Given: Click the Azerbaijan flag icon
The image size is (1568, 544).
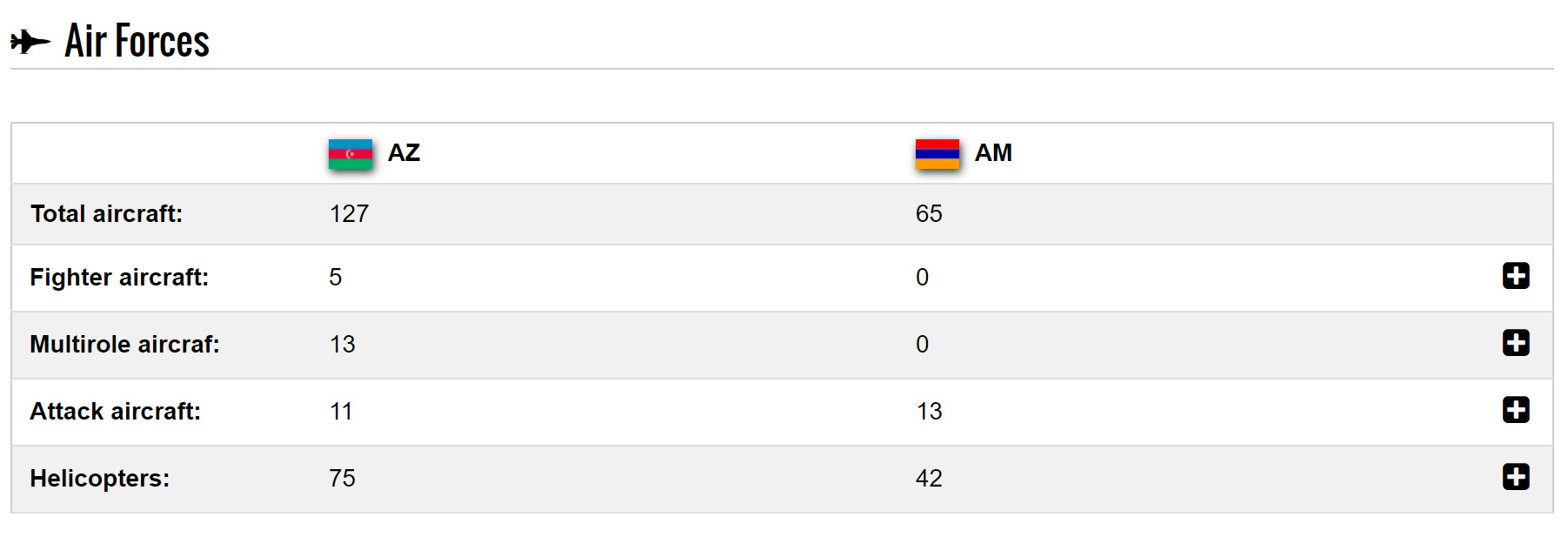Looking at the screenshot, I should (x=350, y=154).
